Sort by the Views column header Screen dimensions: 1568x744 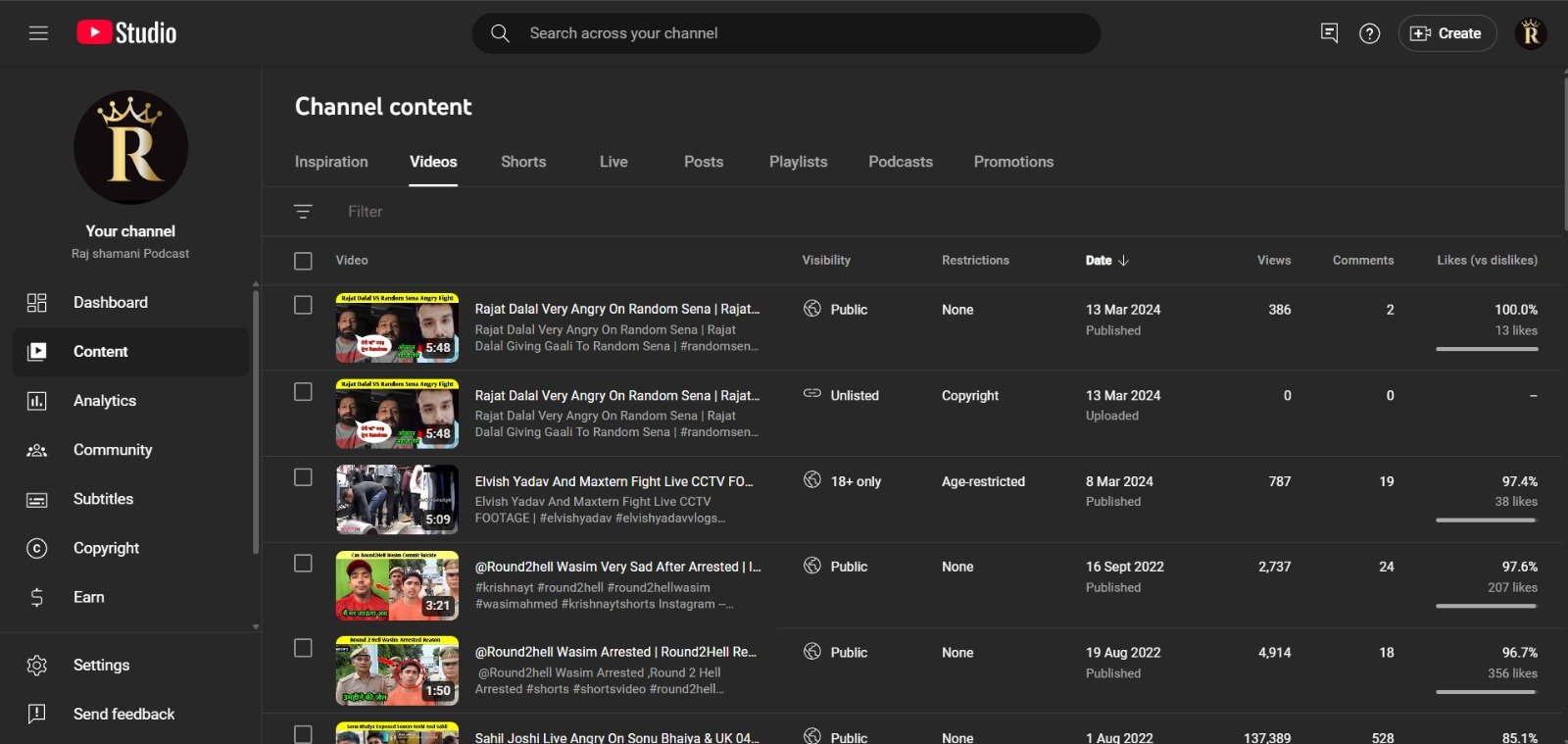click(x=1274, y=261)
